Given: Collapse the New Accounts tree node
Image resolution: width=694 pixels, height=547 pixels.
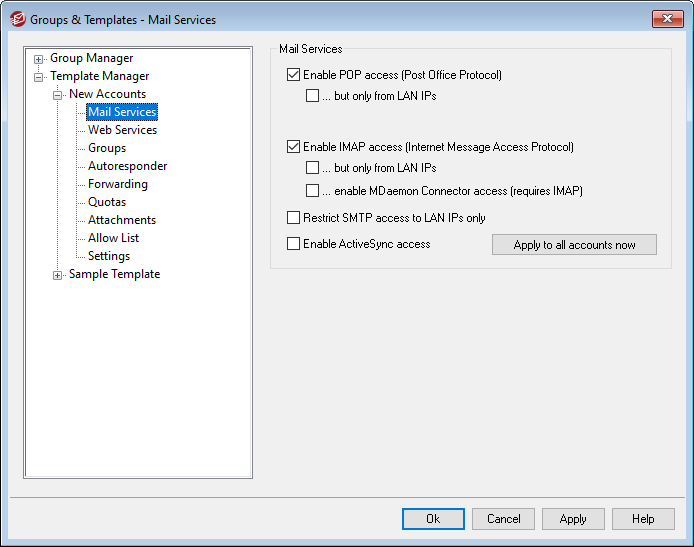Looking at the screenshot, I should pos(58,95).
